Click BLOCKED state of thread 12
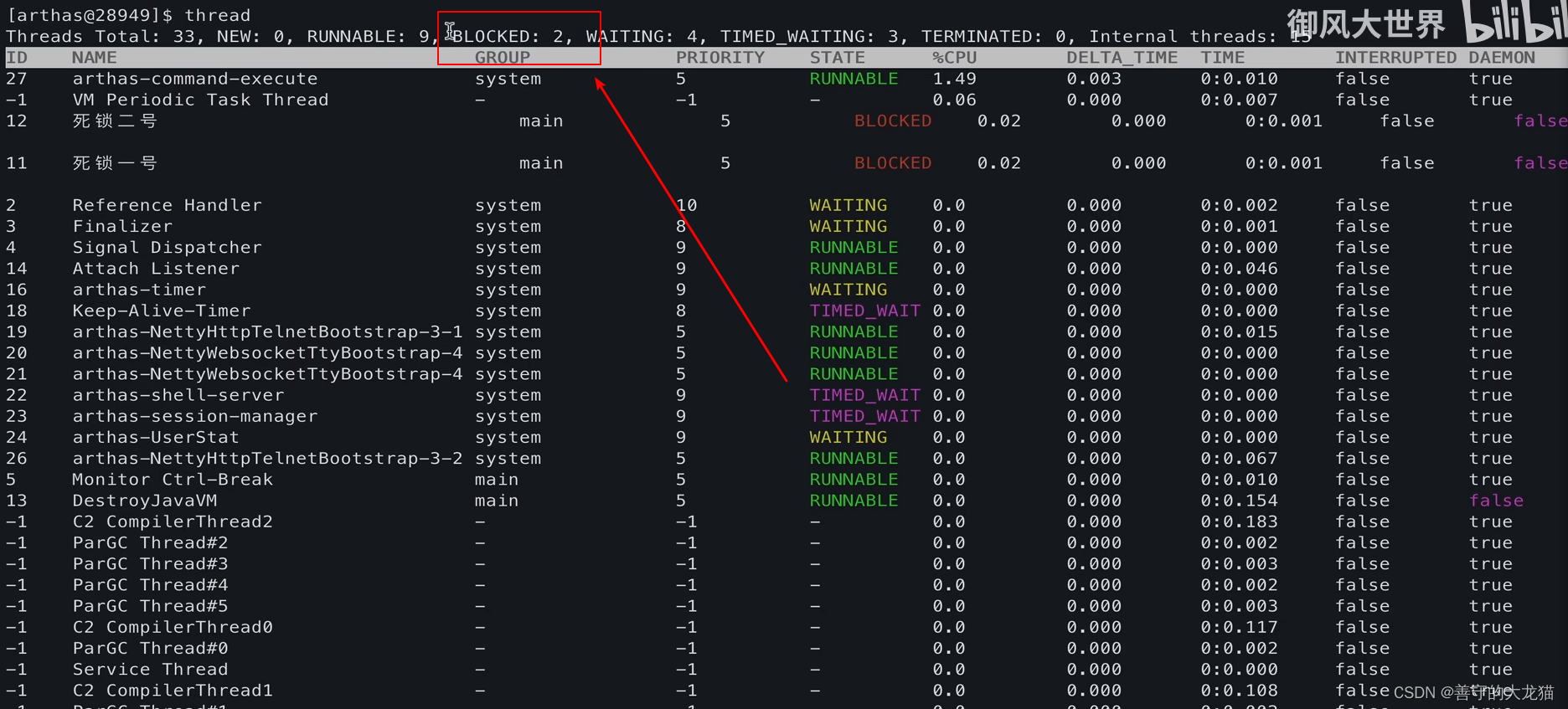This screenshot has height=709, width=1568. click(x=893, y=121)
